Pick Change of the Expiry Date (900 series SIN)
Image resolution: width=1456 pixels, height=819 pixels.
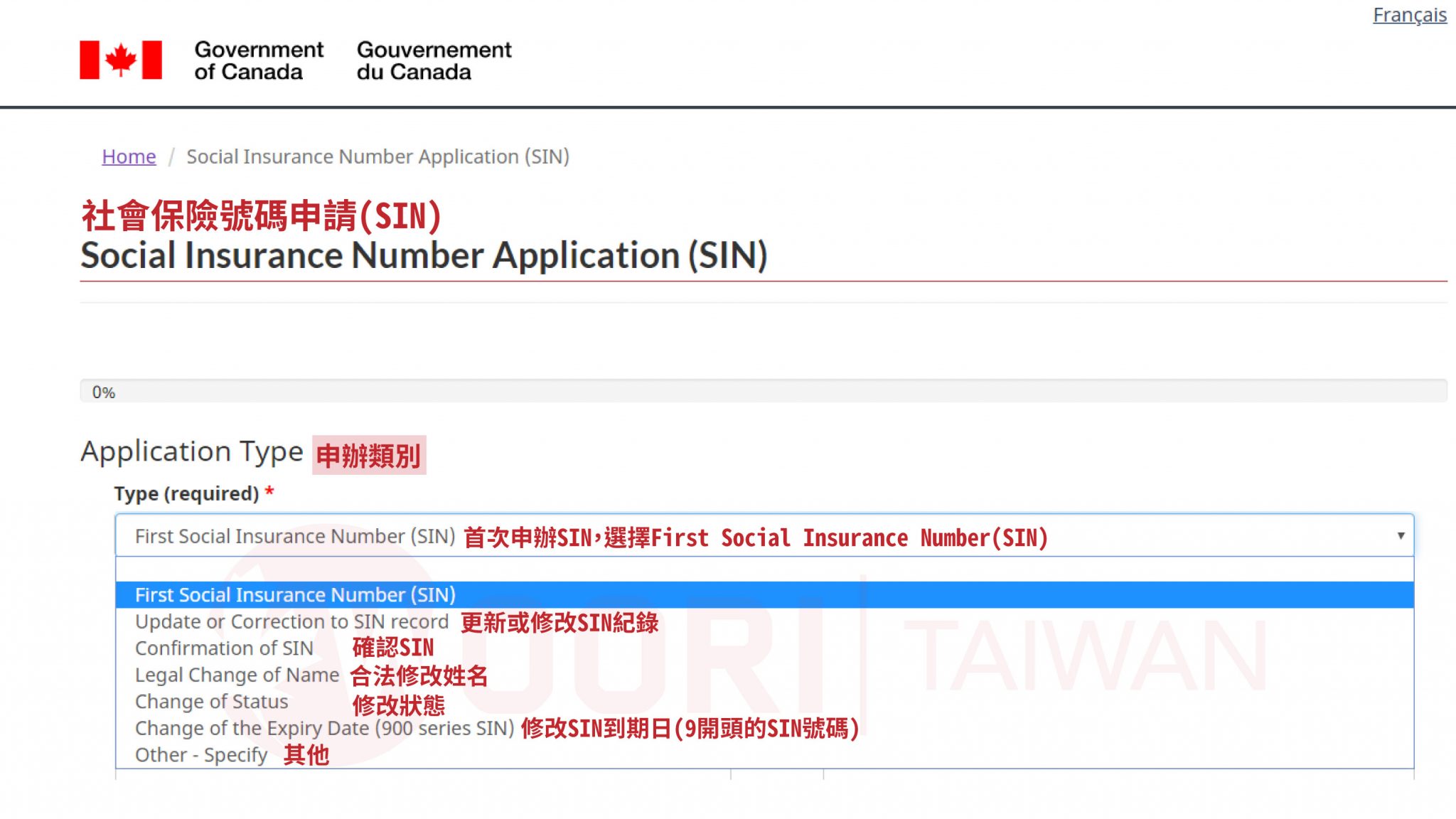click(324, 728)
